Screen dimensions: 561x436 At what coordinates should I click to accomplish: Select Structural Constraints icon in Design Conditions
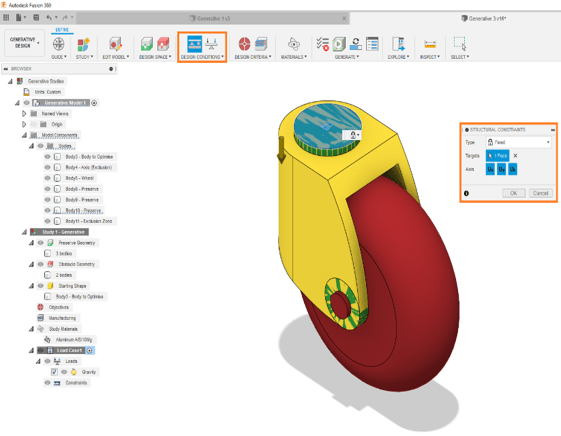195,44
